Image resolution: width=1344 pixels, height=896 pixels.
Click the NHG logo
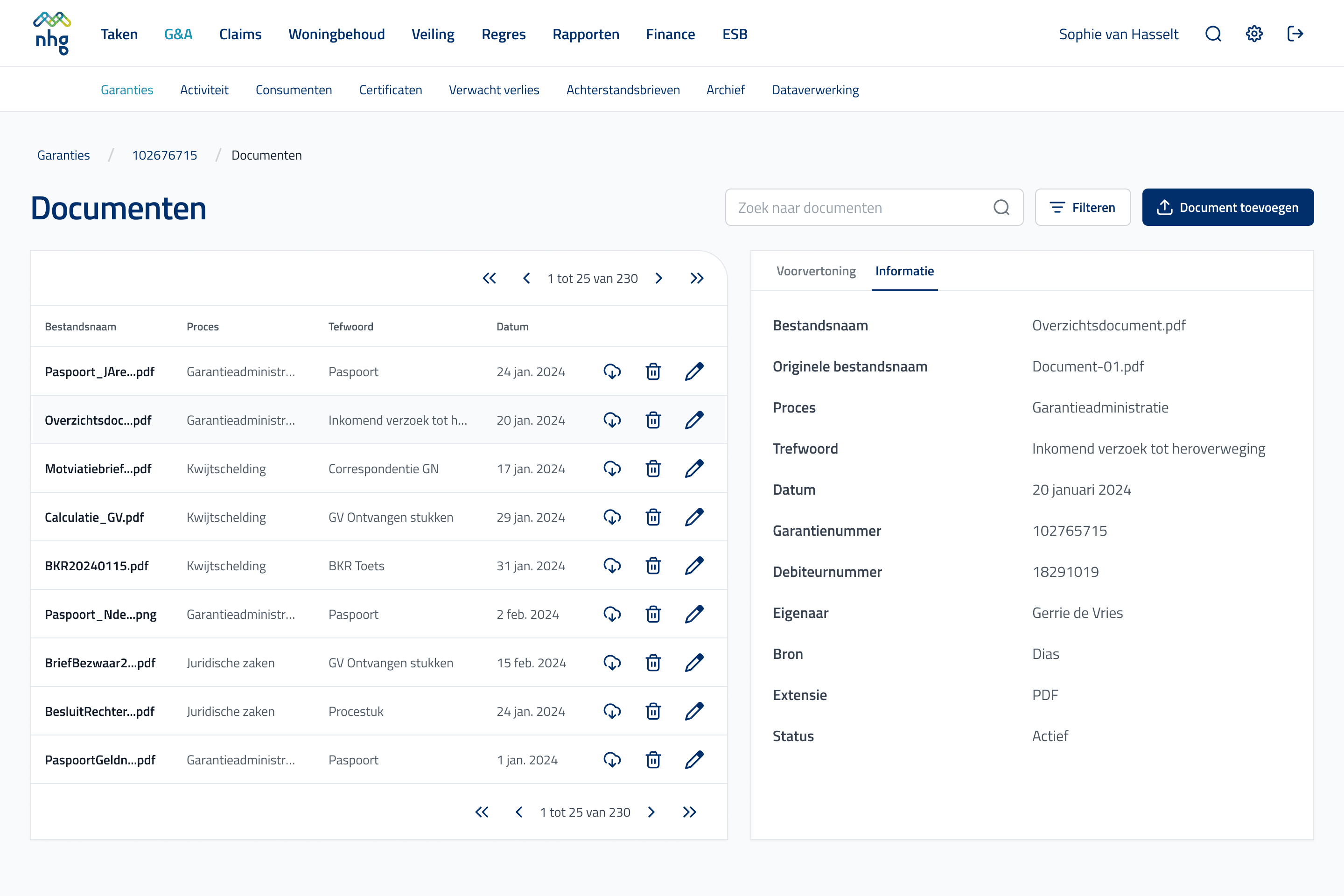click(52, 33)
